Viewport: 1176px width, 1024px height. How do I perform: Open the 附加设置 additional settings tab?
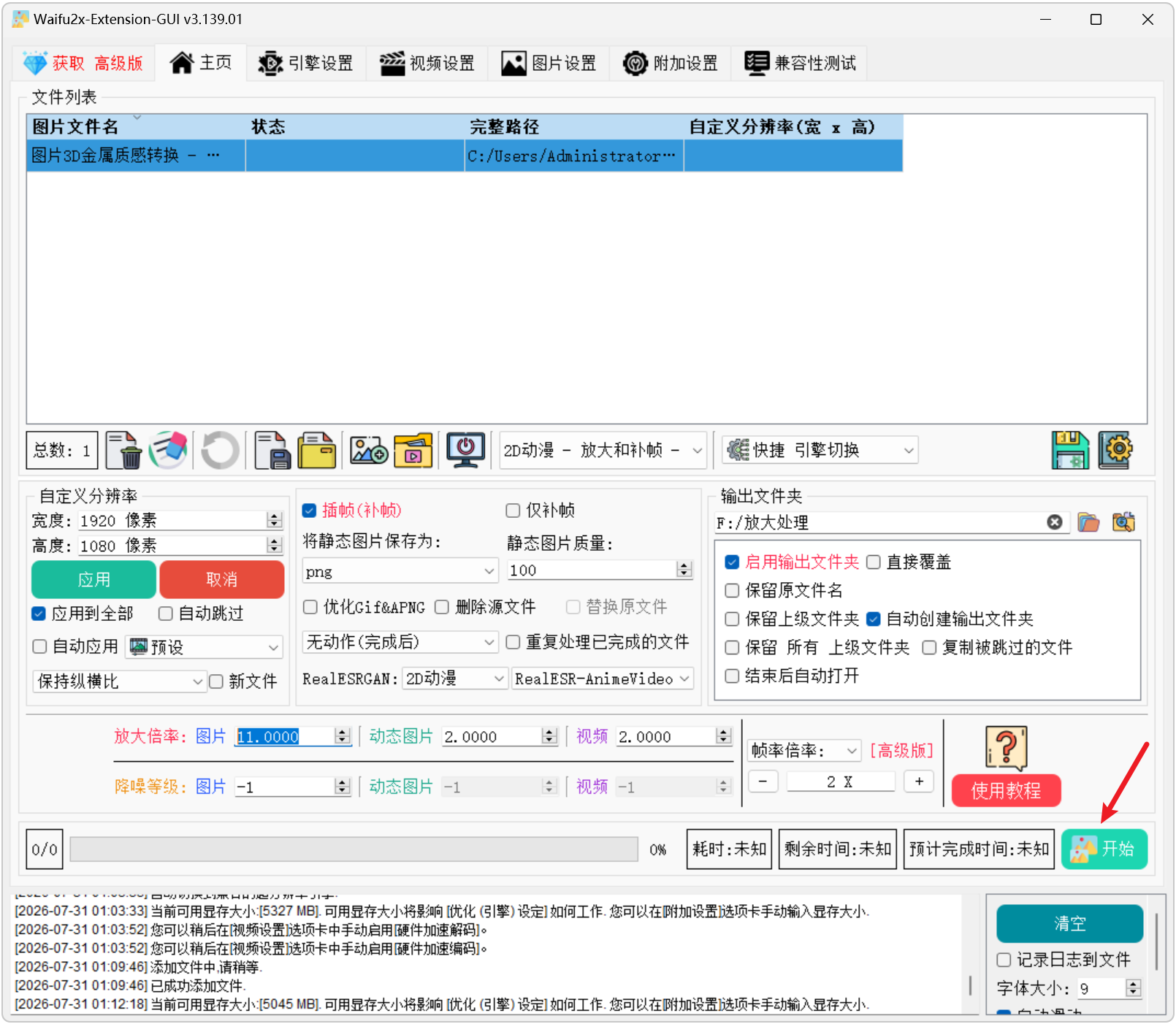[671, 64]
